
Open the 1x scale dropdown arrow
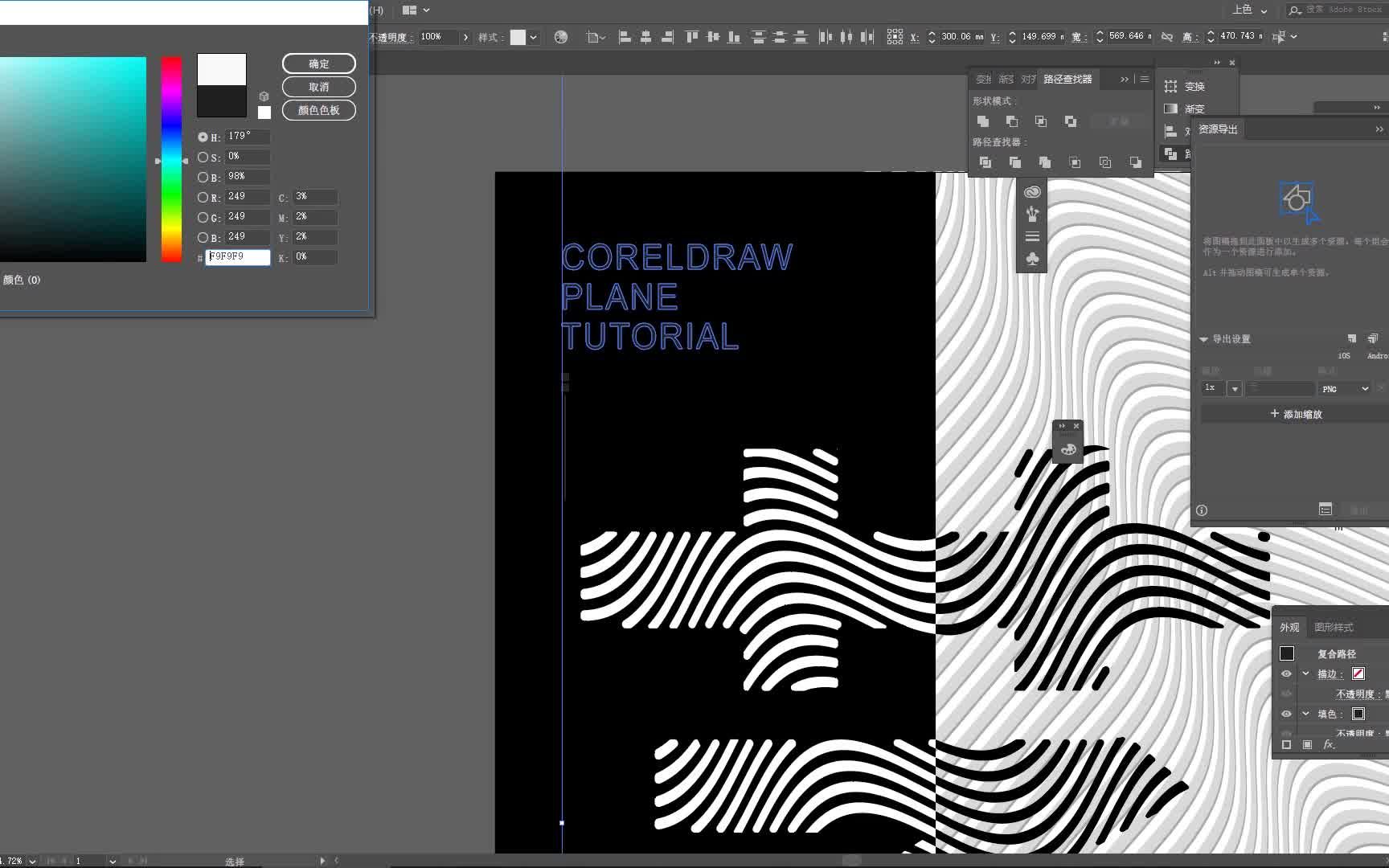[1235, 389]
